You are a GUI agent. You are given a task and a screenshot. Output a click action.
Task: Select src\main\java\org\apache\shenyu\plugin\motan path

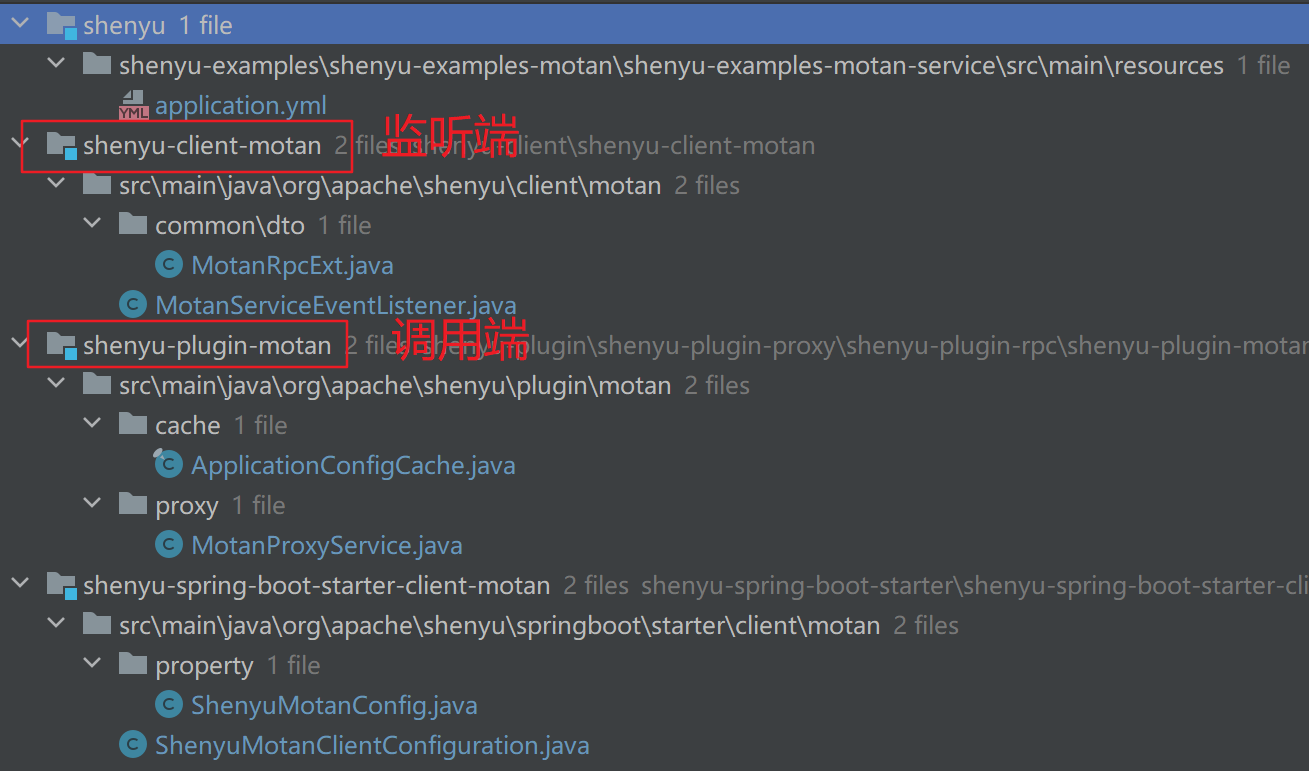[x=395, y=385]
